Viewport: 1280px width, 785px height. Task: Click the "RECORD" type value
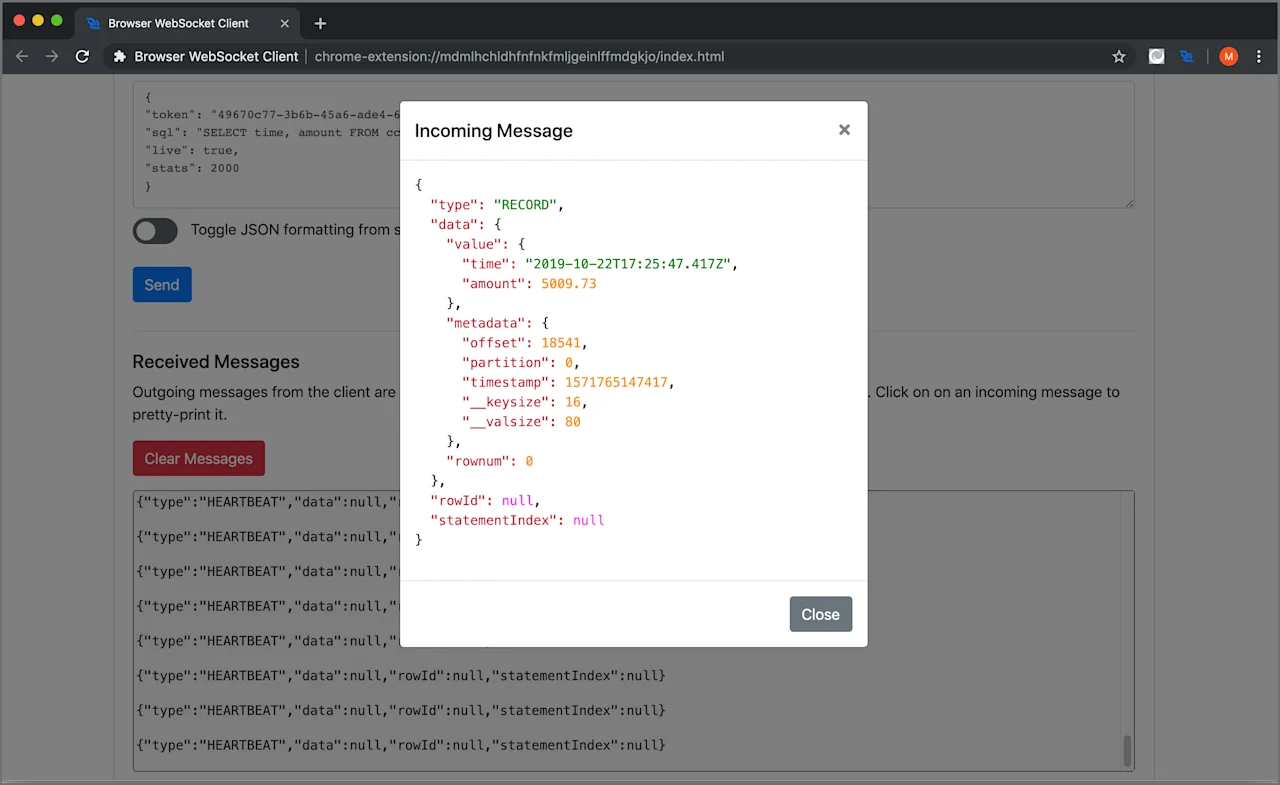click(x=525, y=205)
